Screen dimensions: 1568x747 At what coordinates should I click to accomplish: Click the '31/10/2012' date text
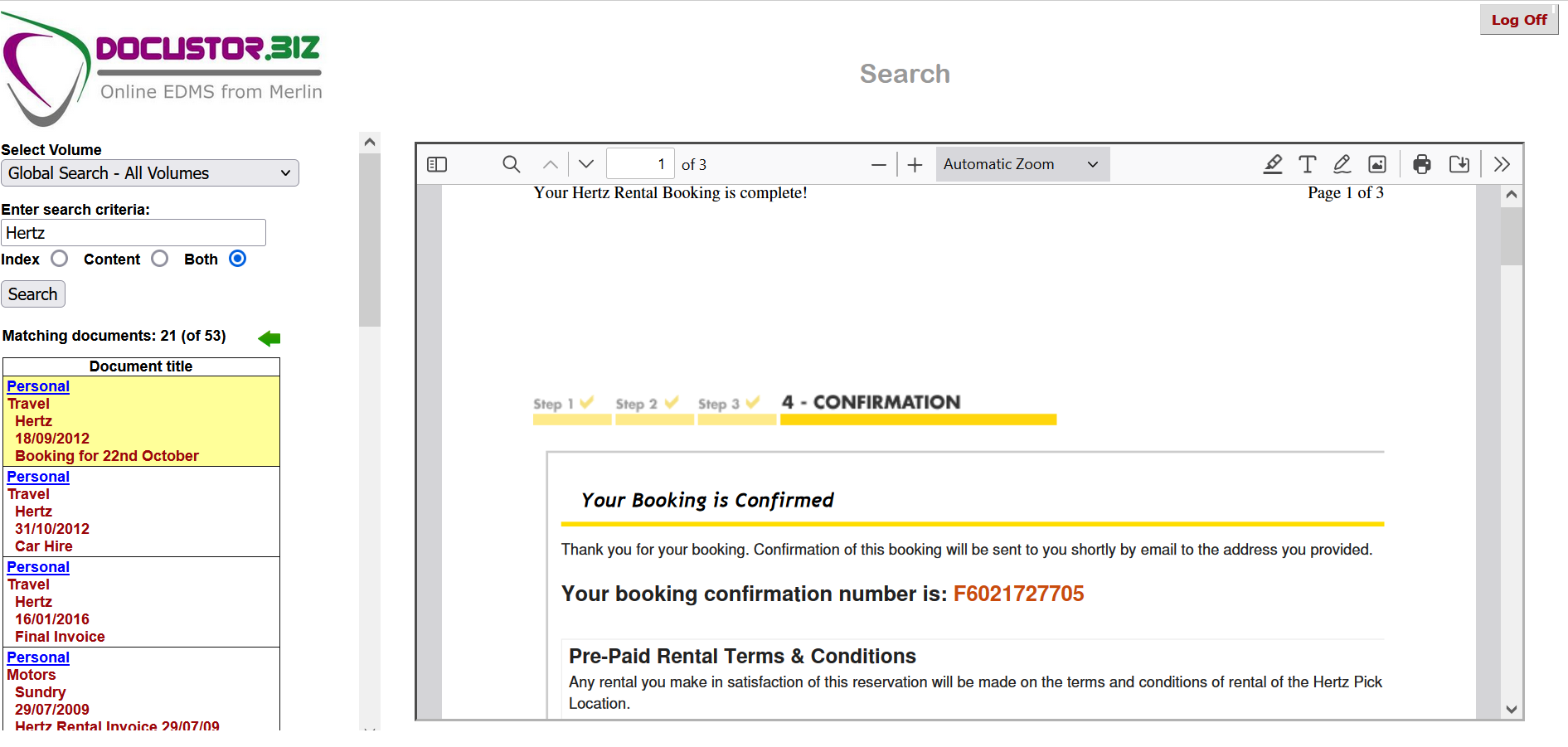pyautogui.click(x=52, y=529)
